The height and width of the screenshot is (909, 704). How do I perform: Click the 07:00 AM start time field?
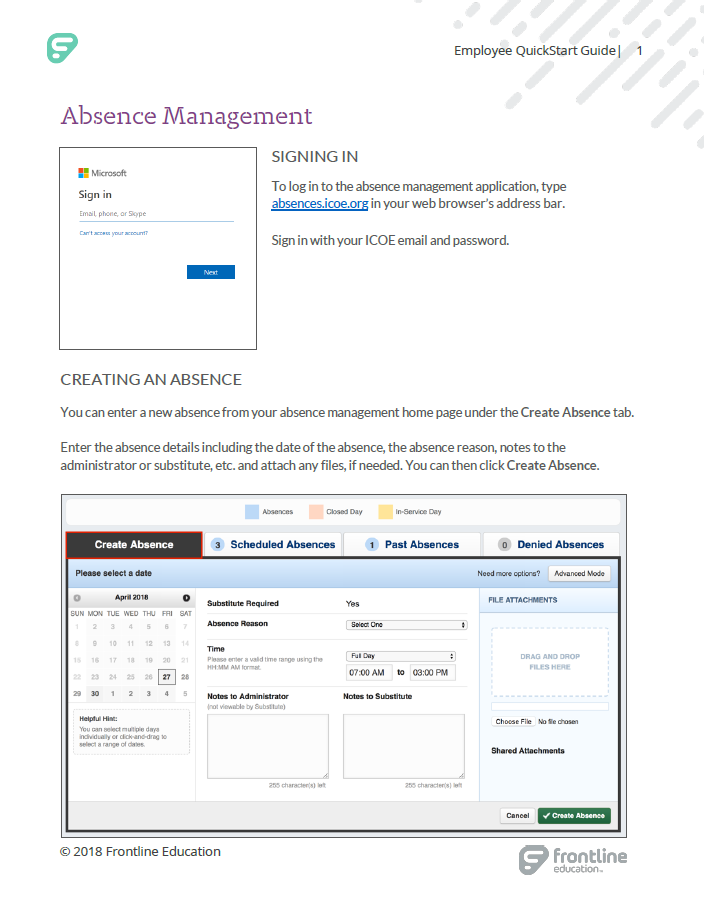click(x=368, y=672)
